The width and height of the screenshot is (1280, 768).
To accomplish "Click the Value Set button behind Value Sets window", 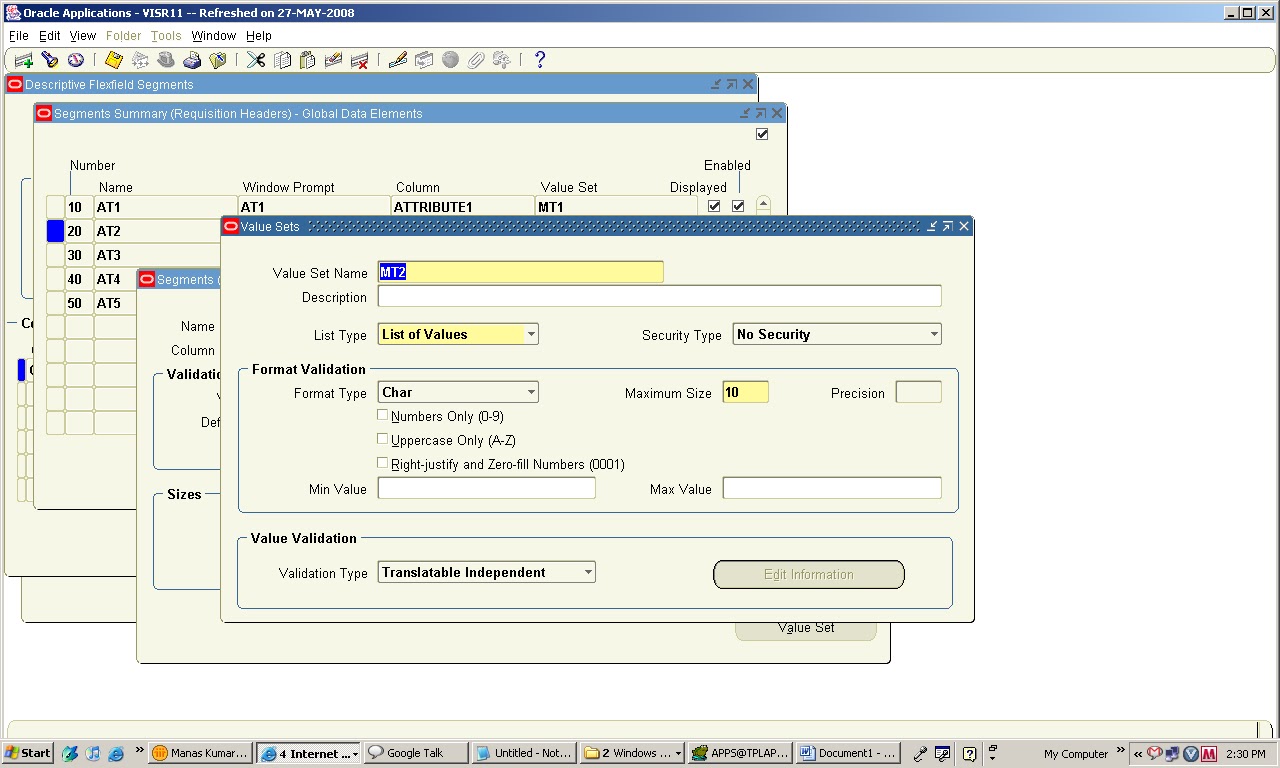I will tap(806, 630).
